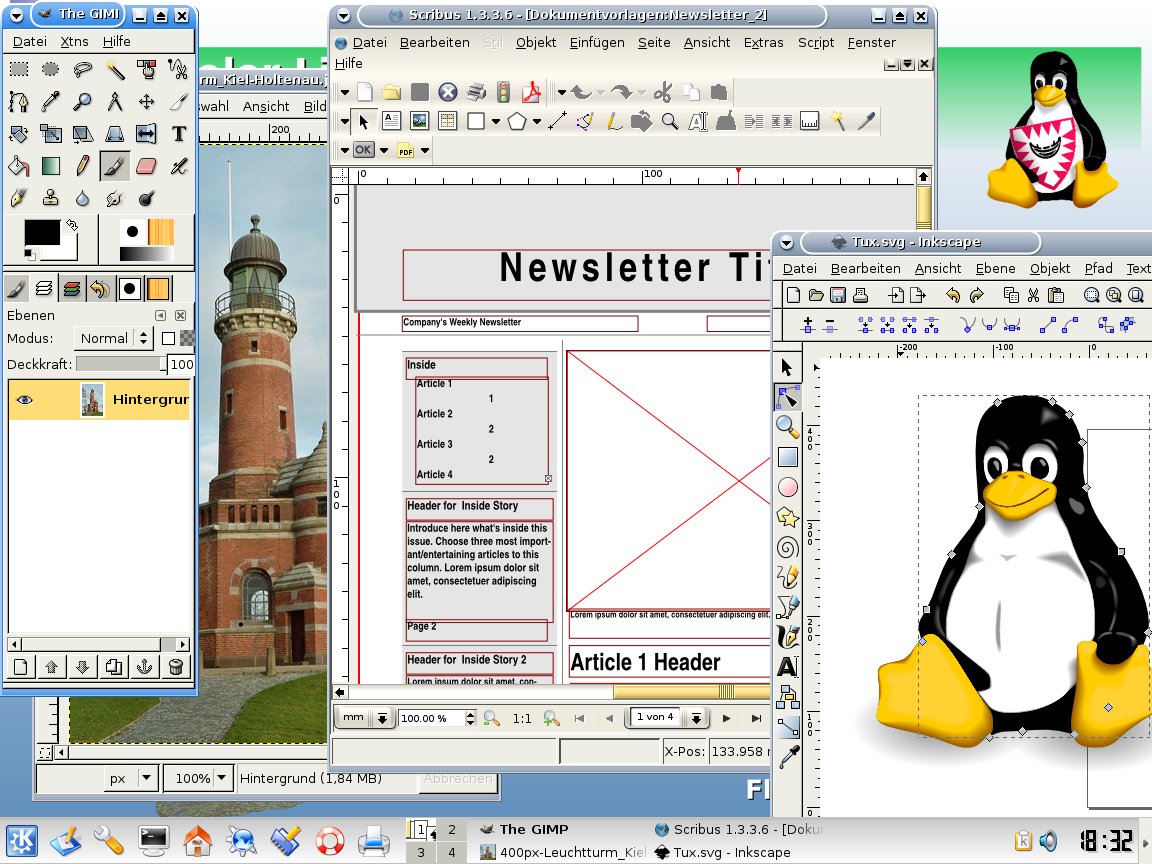Step Scribus zoom percentage spinner

(x=470, y=719)
